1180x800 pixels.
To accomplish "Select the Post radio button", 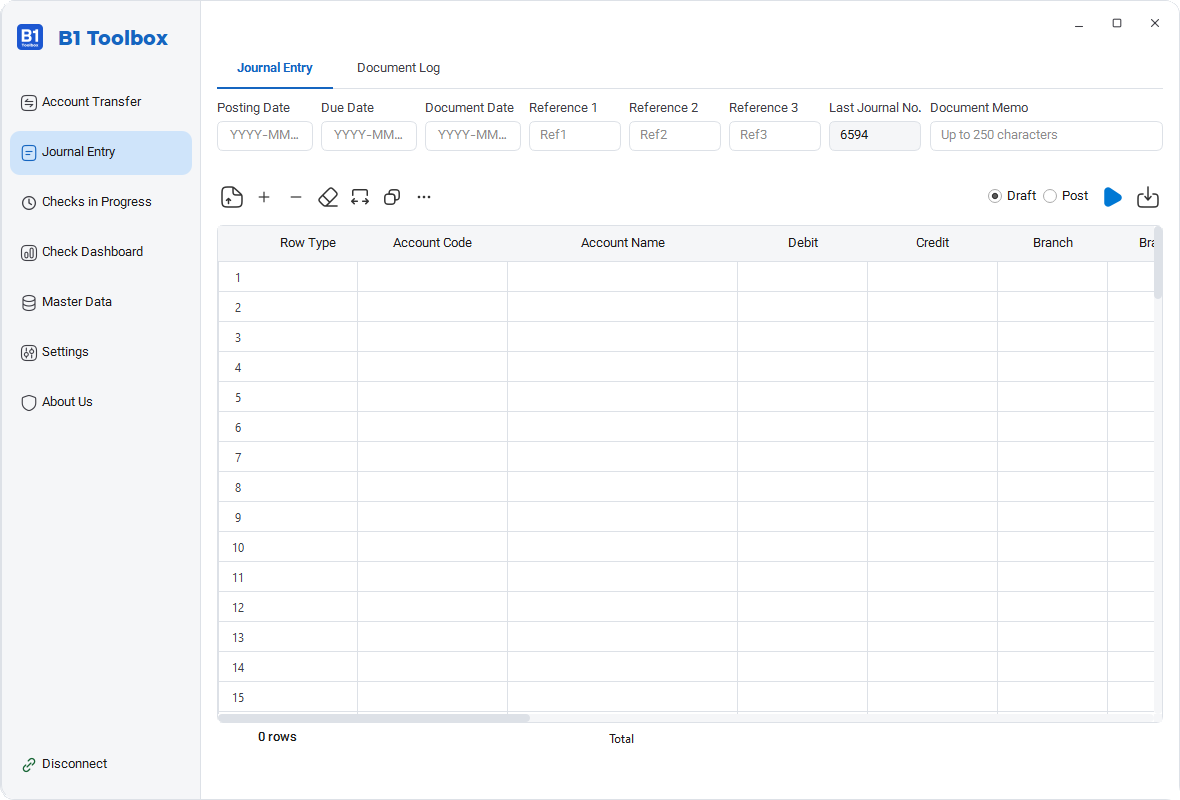I will pos(1050,196).
